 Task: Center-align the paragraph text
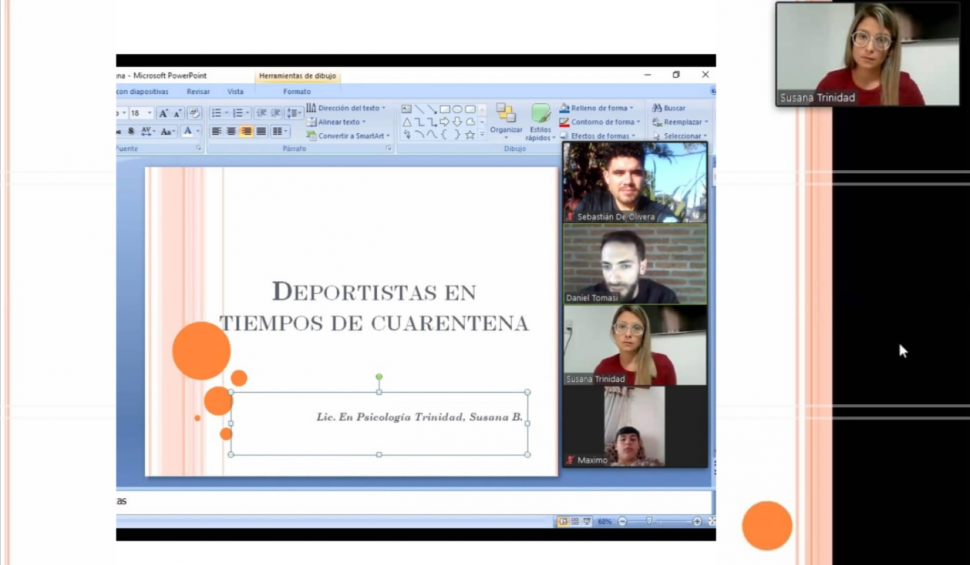231,131
